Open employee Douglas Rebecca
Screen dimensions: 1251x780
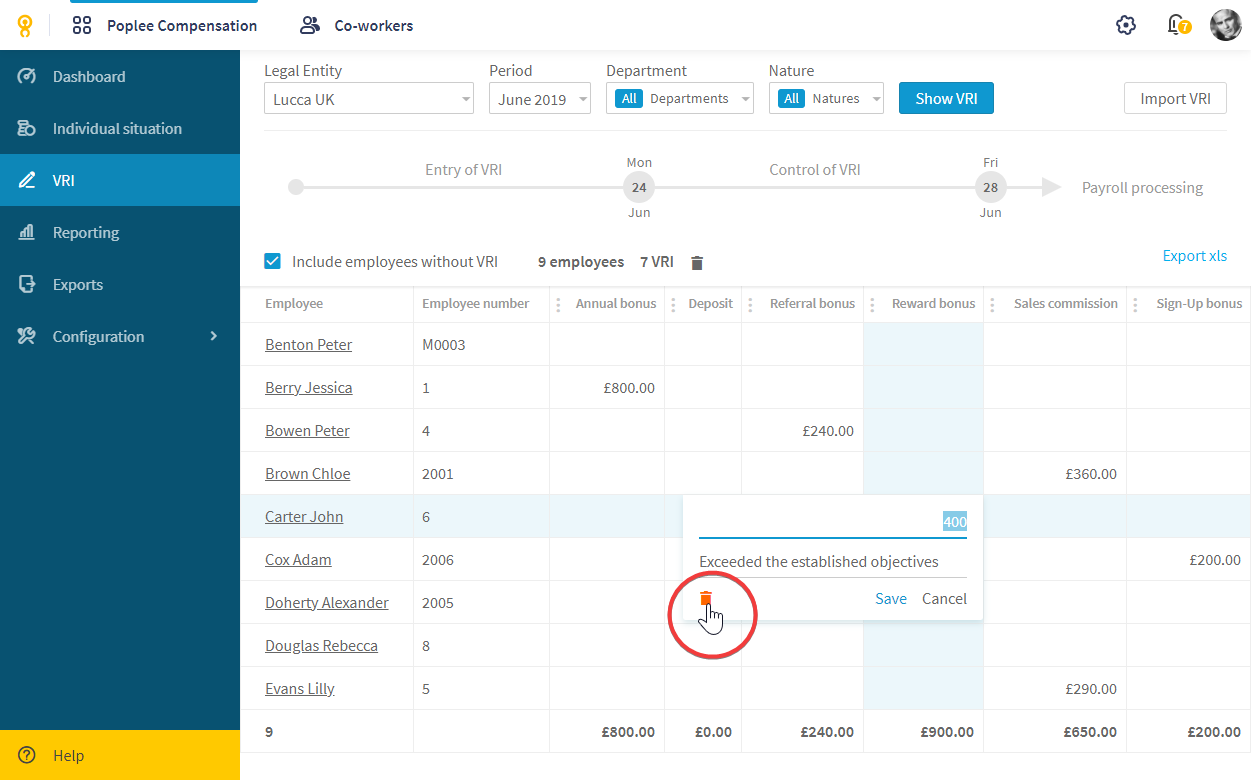tap(321, 646)
